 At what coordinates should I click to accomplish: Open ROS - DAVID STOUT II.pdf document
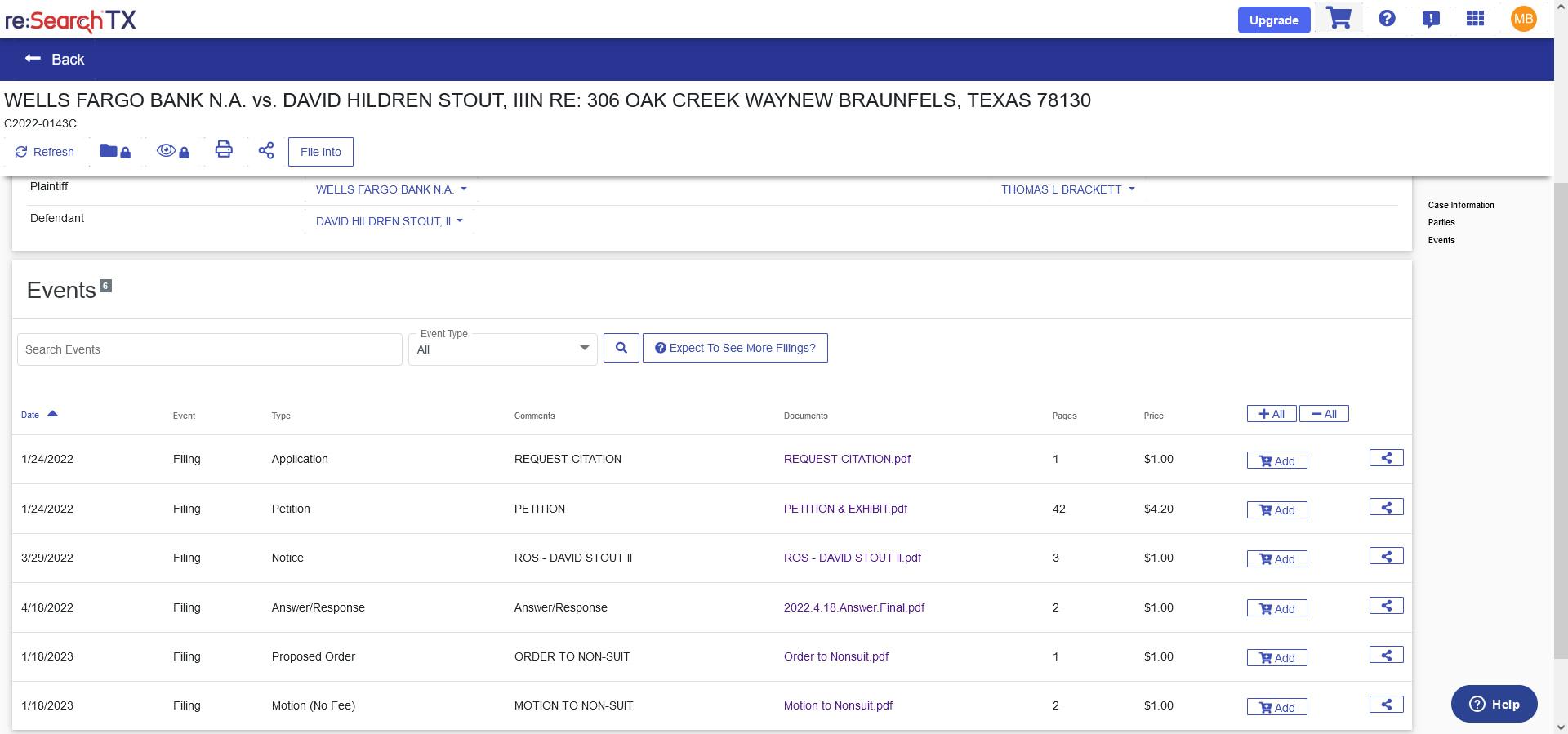point(853,558)
